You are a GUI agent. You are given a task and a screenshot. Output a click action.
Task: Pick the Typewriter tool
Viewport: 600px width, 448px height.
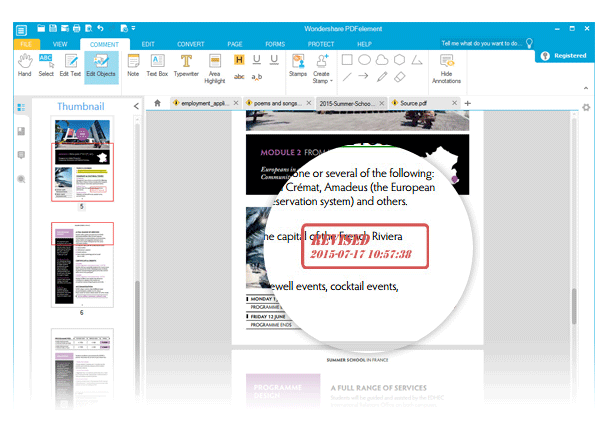tap(186, 65)
